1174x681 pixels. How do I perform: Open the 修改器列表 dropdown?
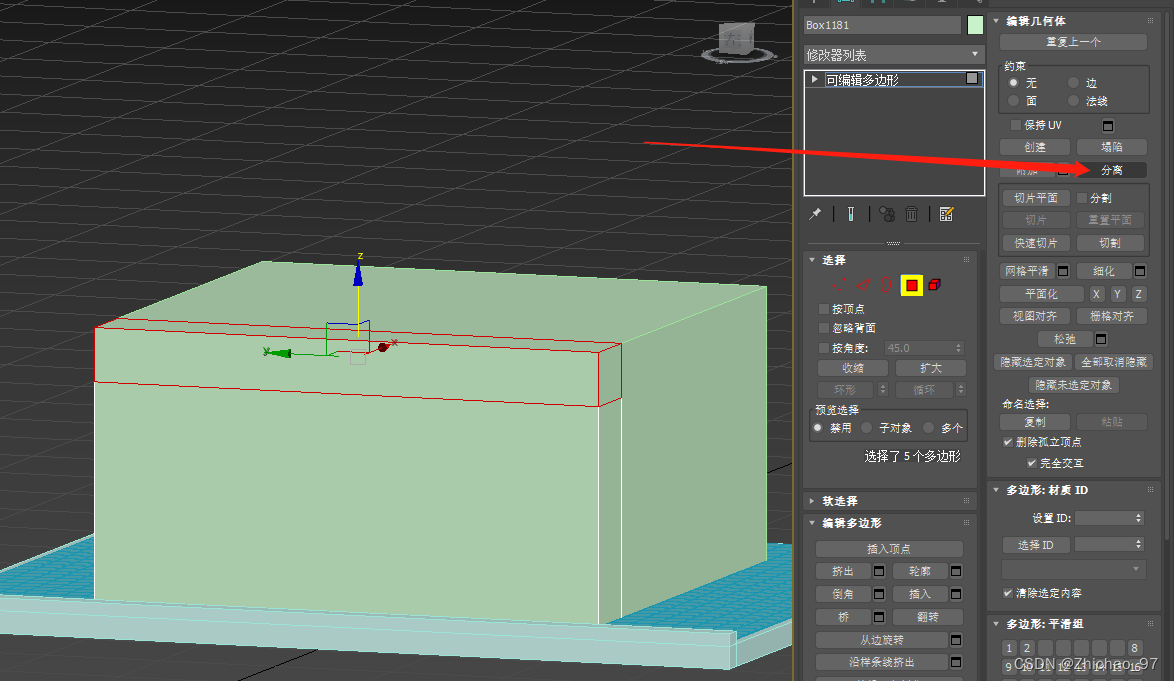[x=893, y=55]
